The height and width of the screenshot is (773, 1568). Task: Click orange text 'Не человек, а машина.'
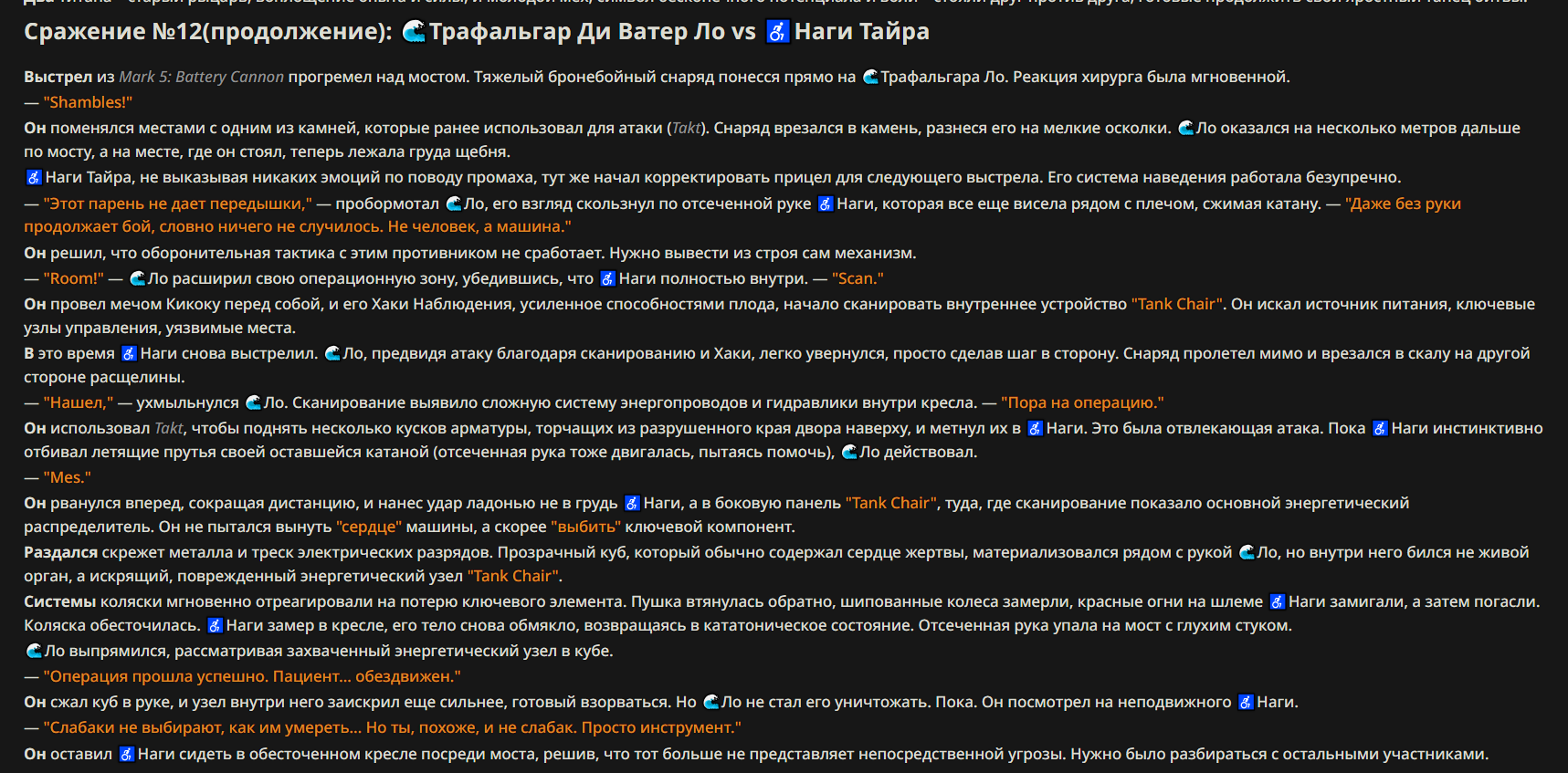(x=479, y=226)
